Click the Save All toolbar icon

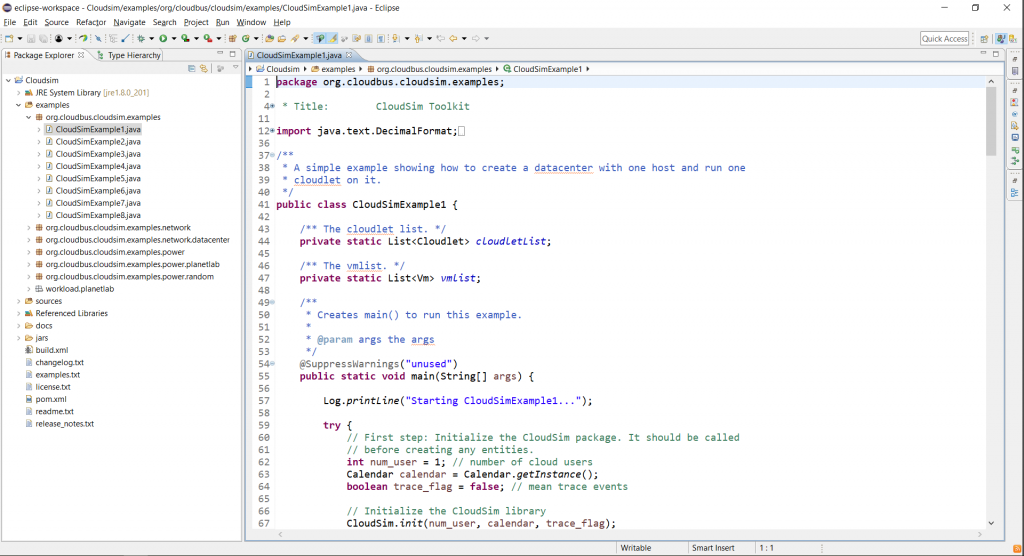(43, 39)
